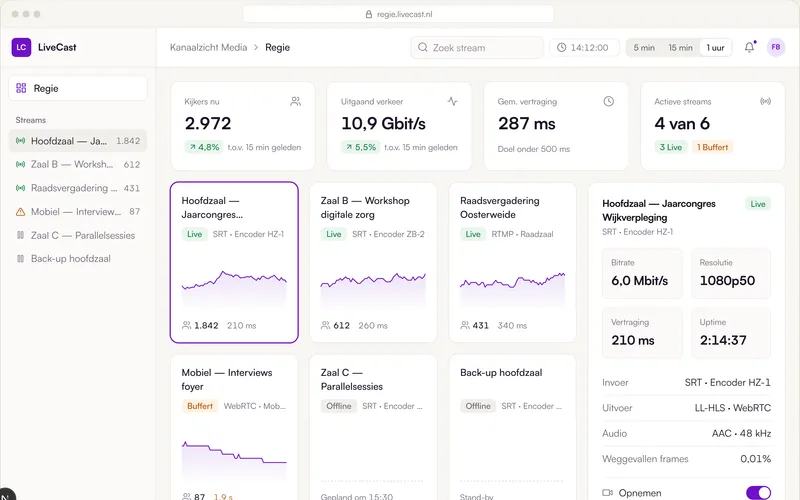Click the 287 ms average delay value

527,123
